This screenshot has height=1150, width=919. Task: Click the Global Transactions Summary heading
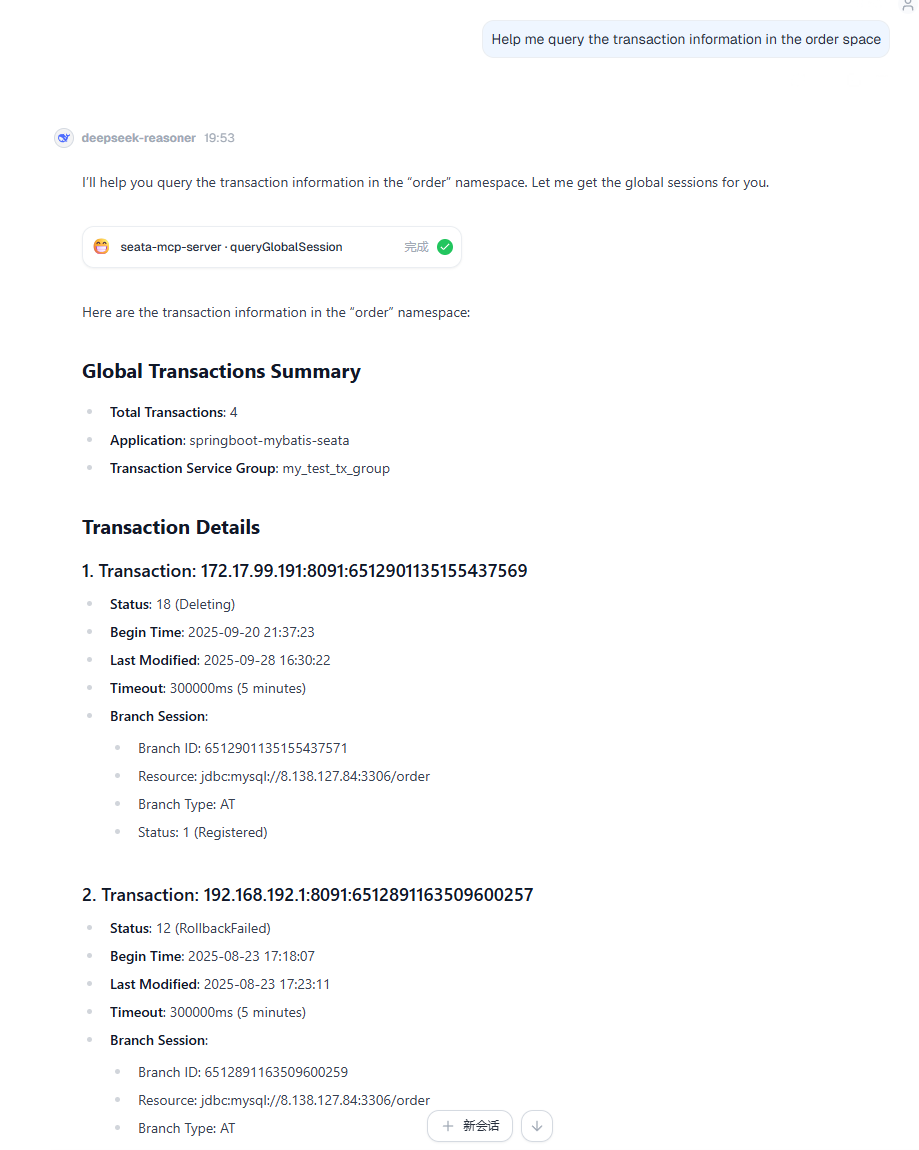click(x=221, y=372)
